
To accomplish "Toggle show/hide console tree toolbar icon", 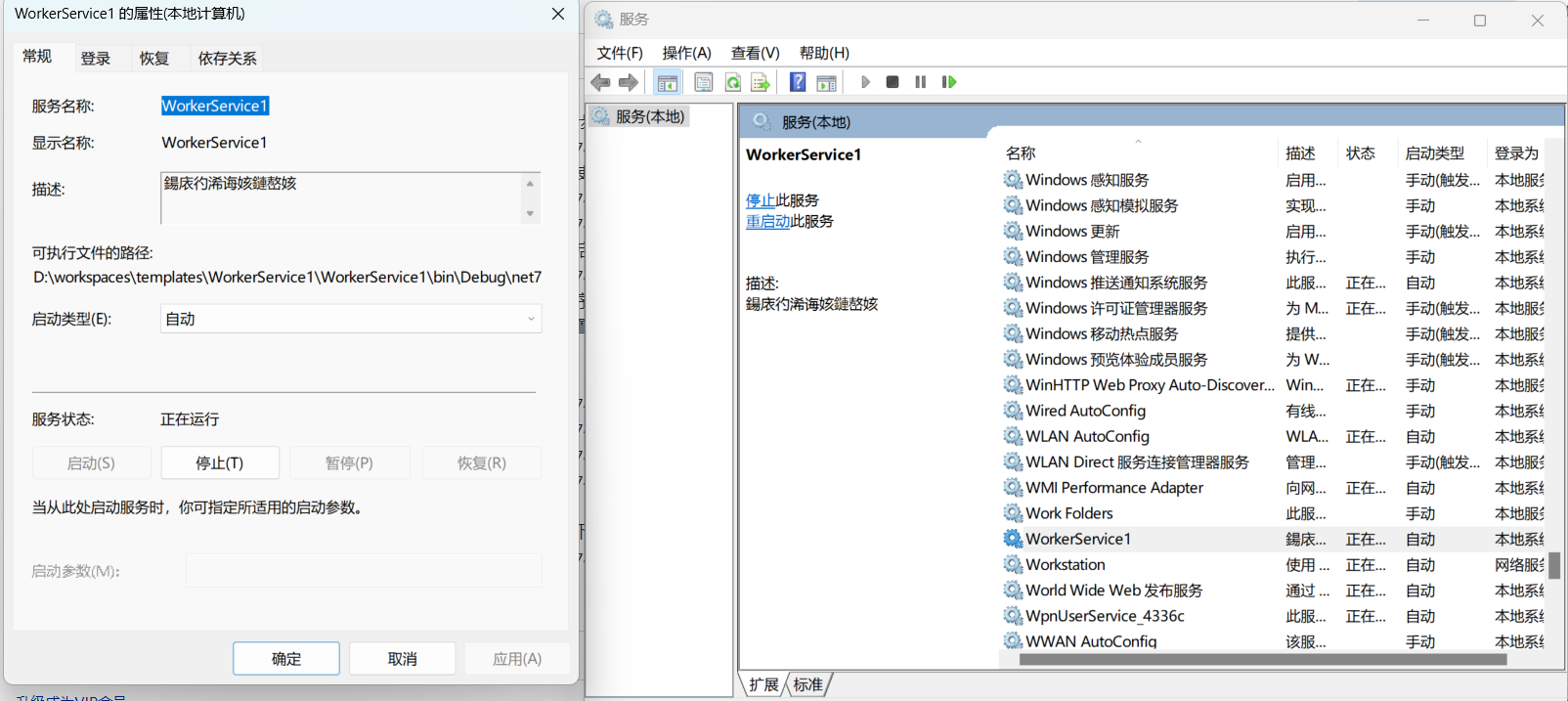I will (x=668, y=82).
